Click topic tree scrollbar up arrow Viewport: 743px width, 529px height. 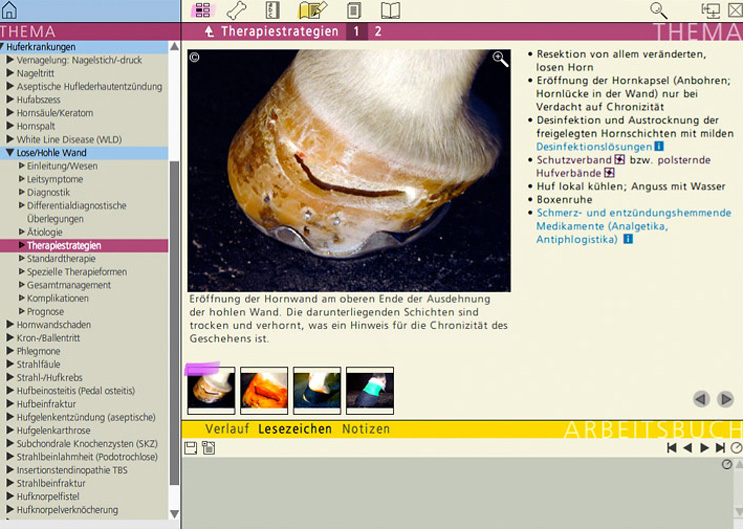[174, 46]
